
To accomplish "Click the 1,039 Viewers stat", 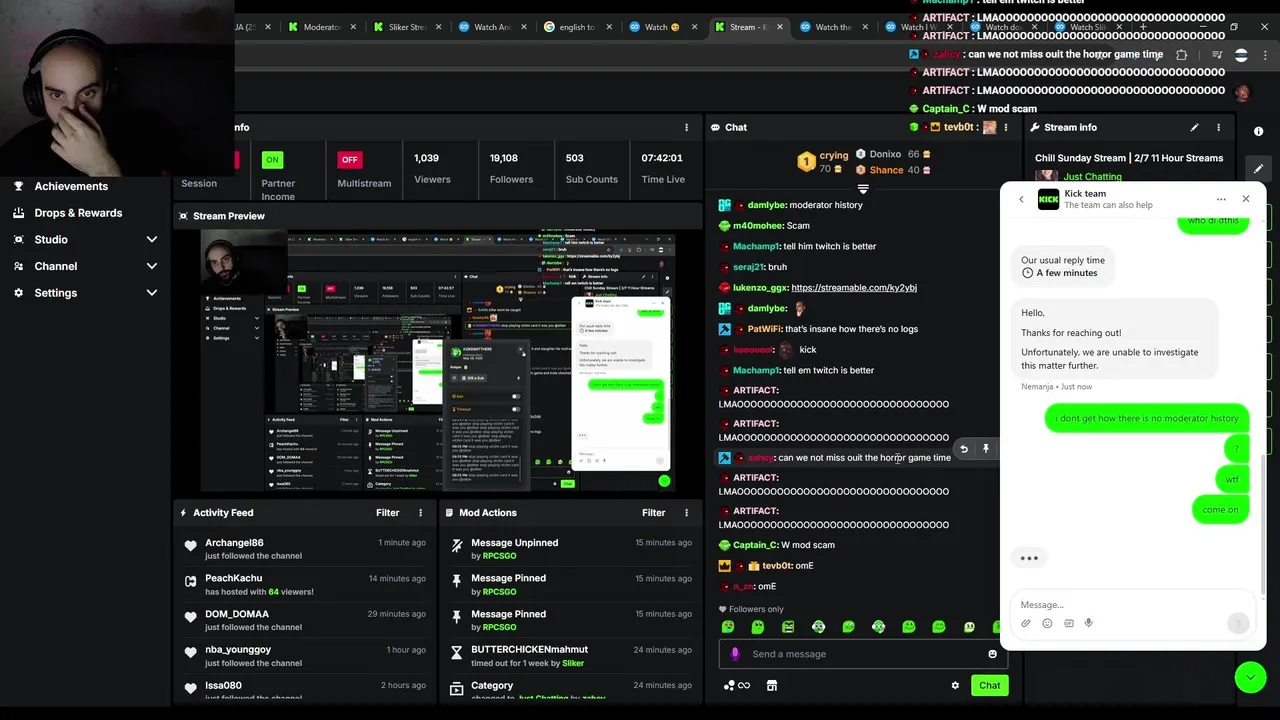I will tap(432, 168).
